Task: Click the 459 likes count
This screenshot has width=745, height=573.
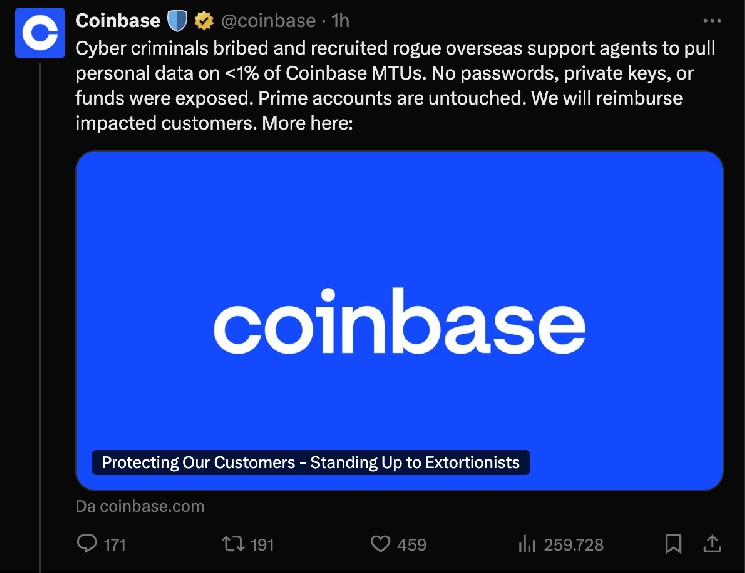Action: coord(411,545)
